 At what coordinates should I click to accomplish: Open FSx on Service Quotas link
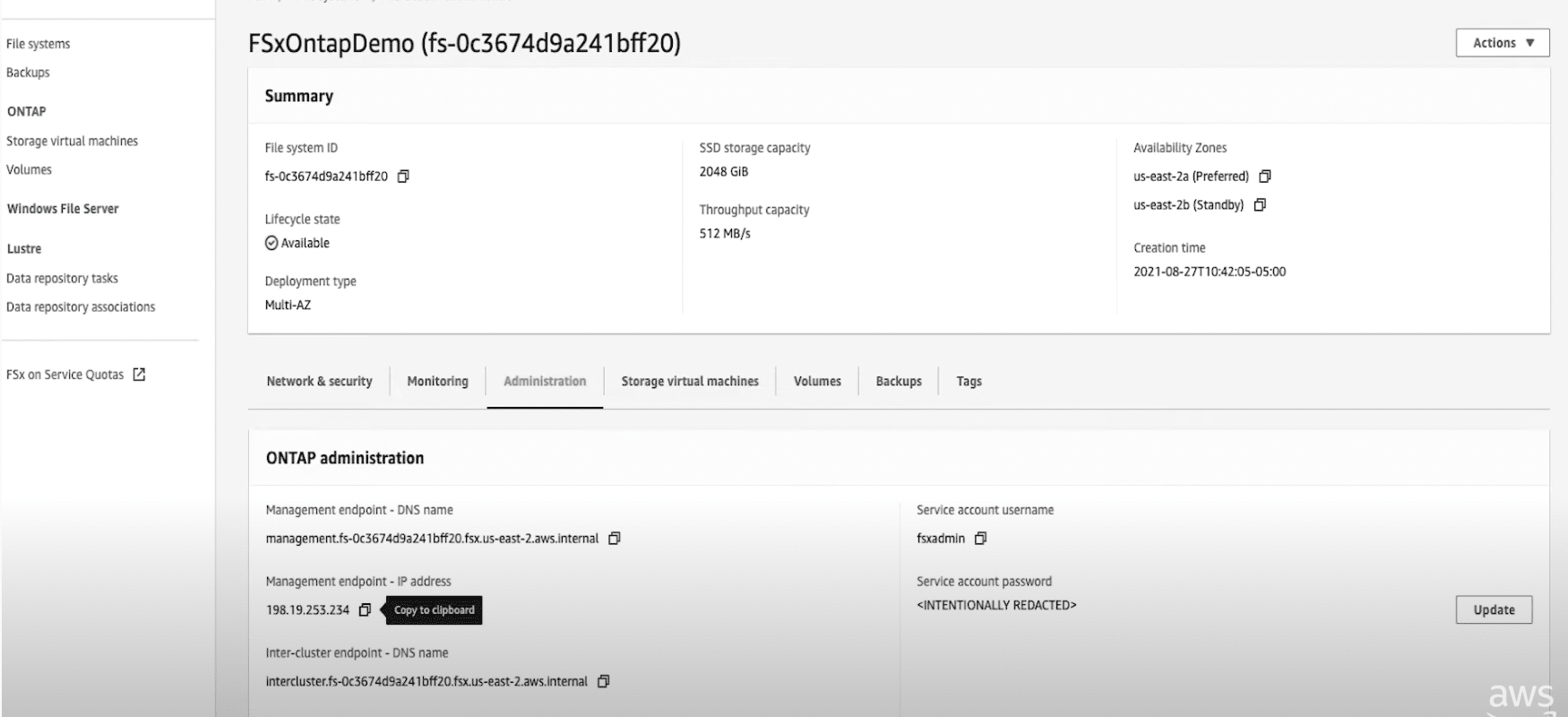click(x=65, y=375)
